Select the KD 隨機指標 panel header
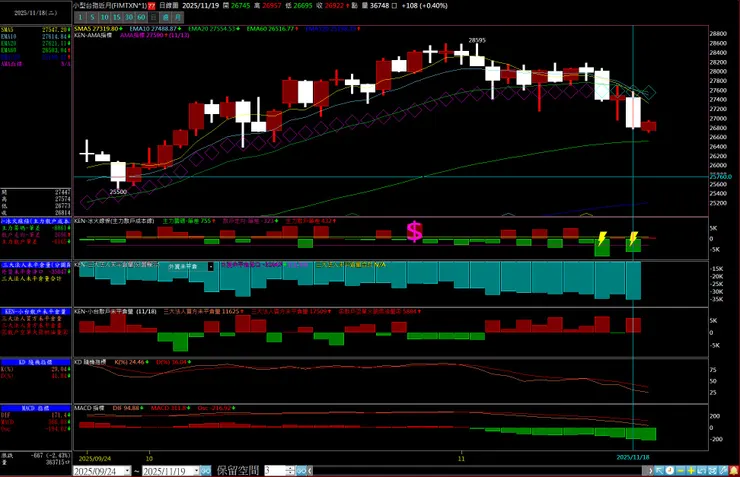The width and height of the screenshot is (740, 477). pos(36,362)
